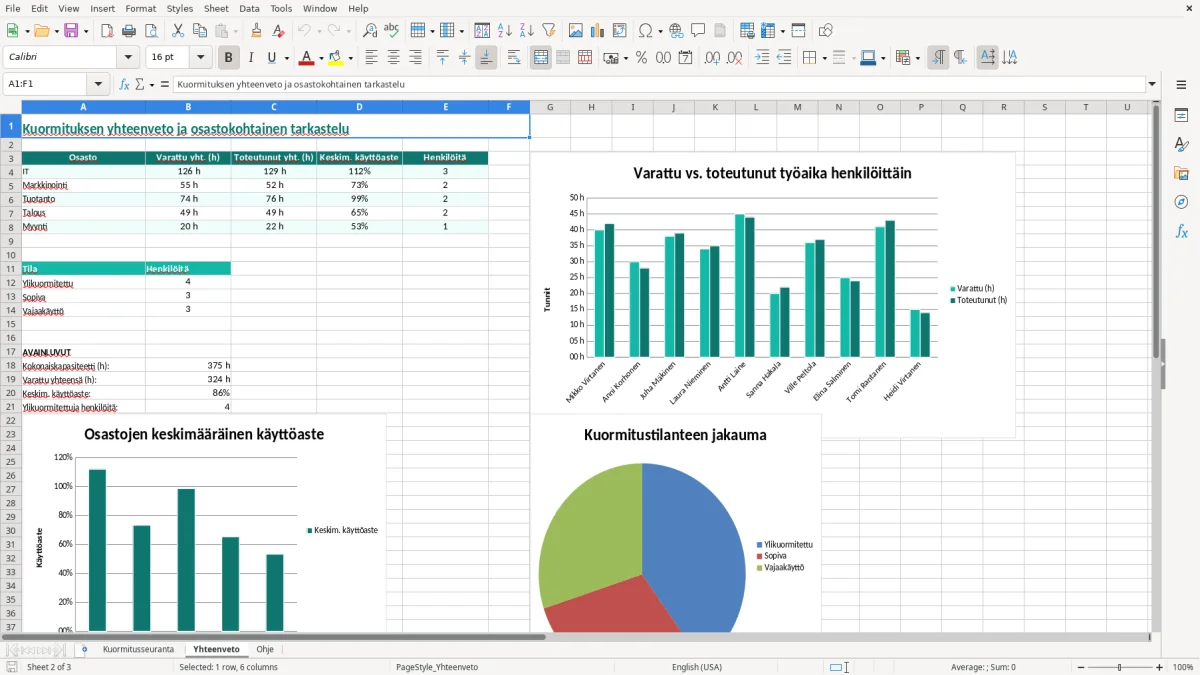Open the underline style dropdown arrow
The height and width of the screenshot is (675, 1200).
[285, 58]
